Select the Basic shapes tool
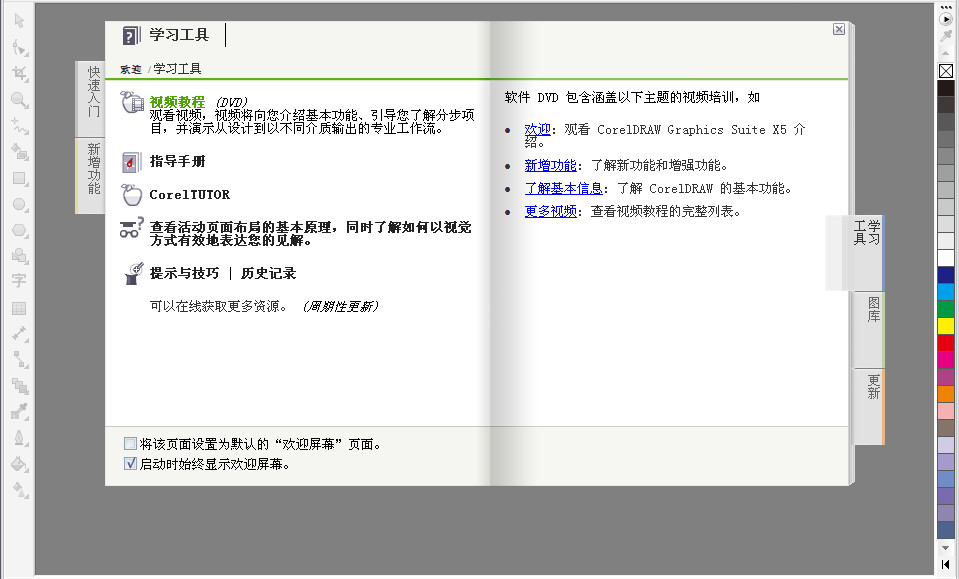 (x=19, y=256)
